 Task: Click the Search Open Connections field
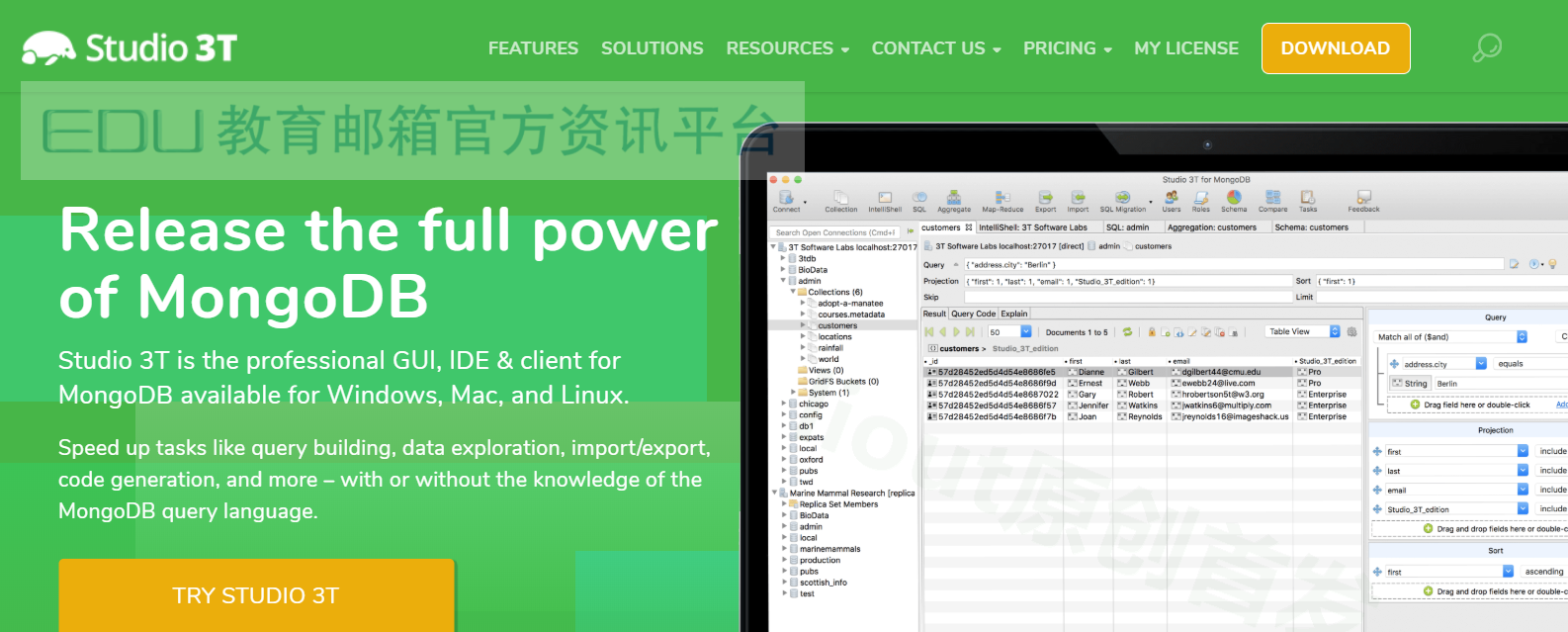[x=836, y=232]
